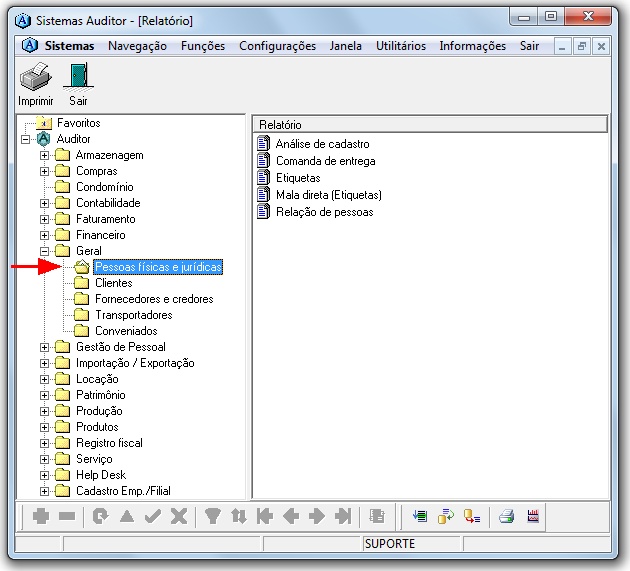Click the Relatório column header

tap(430, 125)
